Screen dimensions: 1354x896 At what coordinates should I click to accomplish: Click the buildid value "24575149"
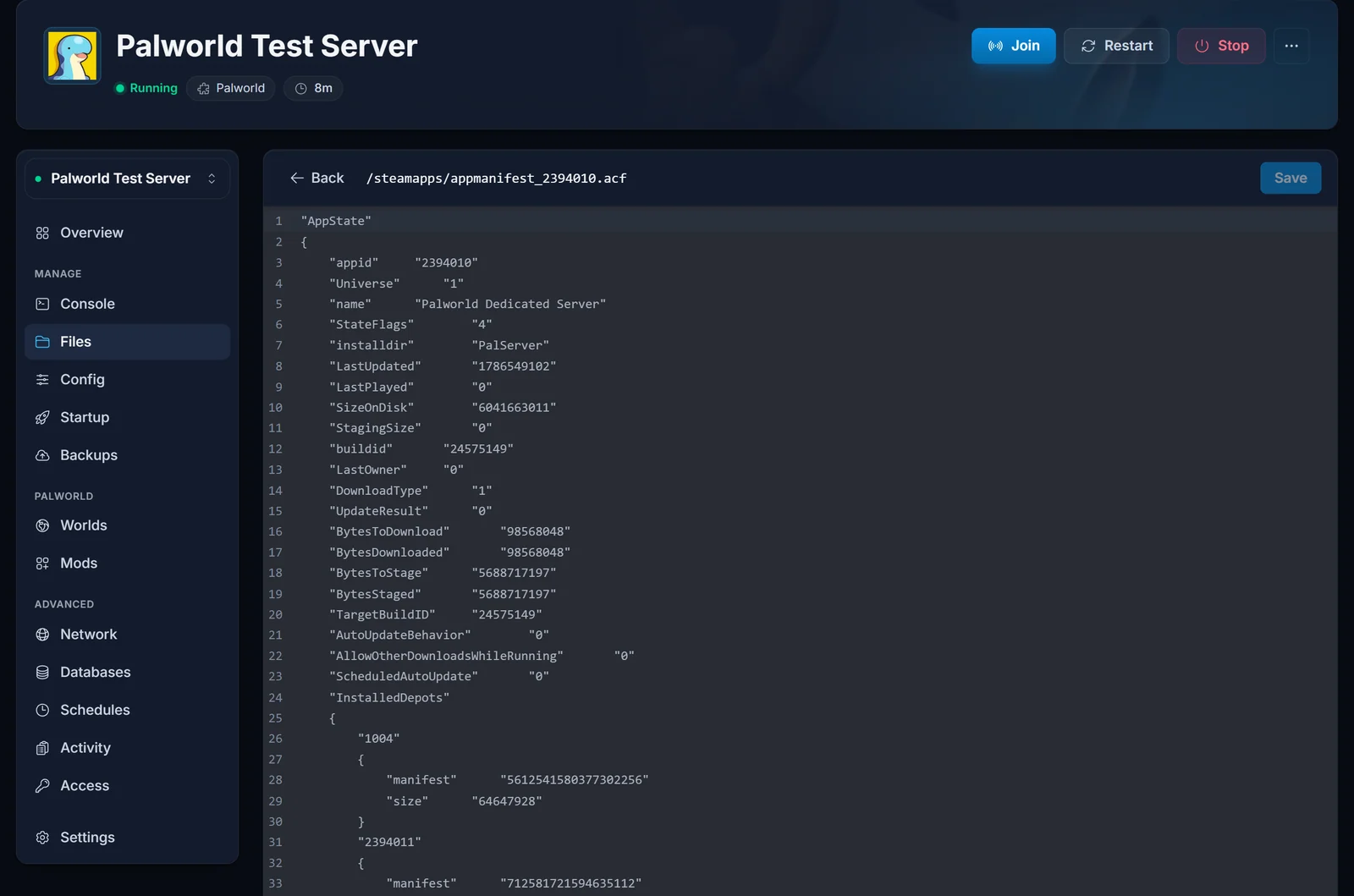478,448
